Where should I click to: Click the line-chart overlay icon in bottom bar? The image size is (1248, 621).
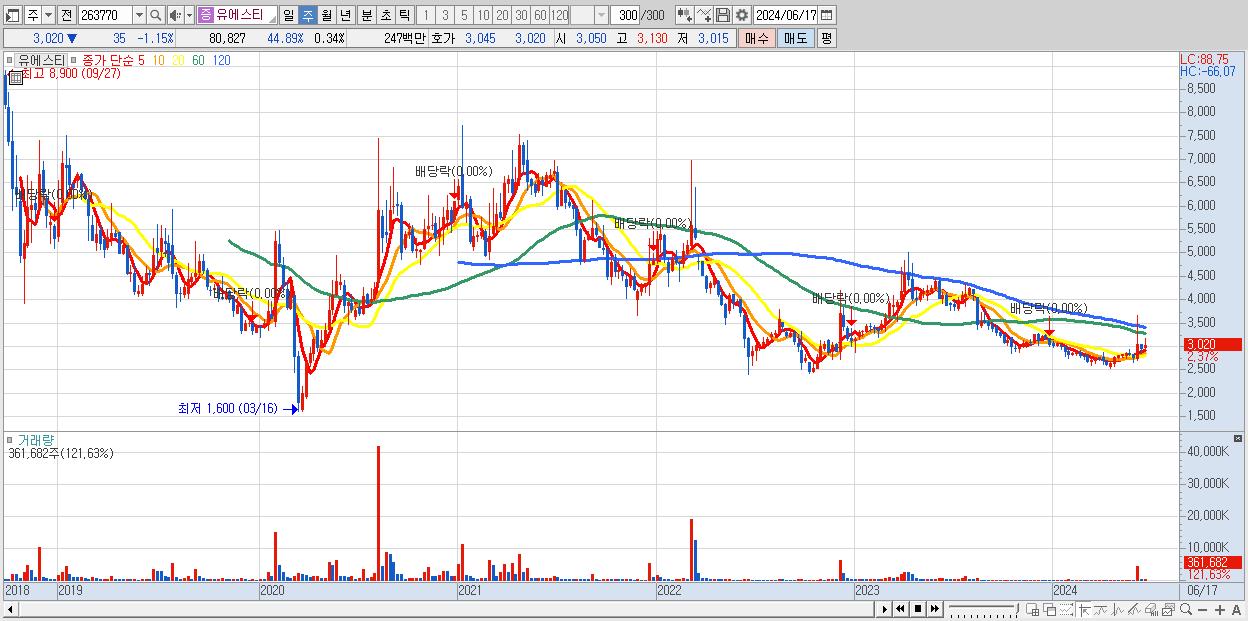(1101, 610)
